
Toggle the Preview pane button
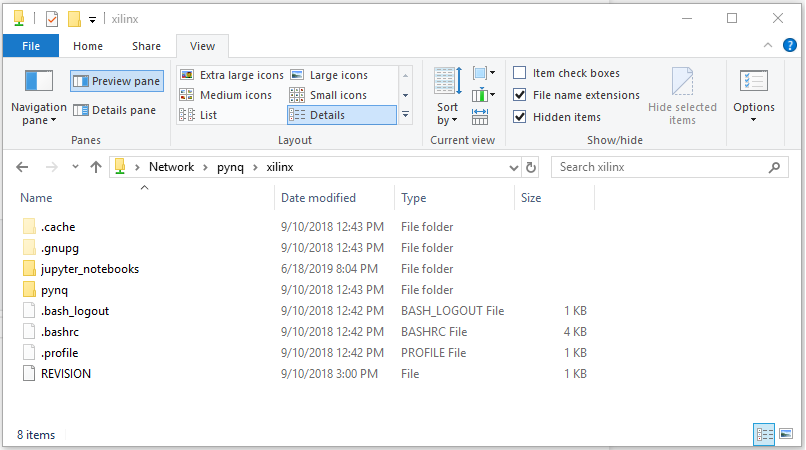pyautogui.click(x=117, y=81)
